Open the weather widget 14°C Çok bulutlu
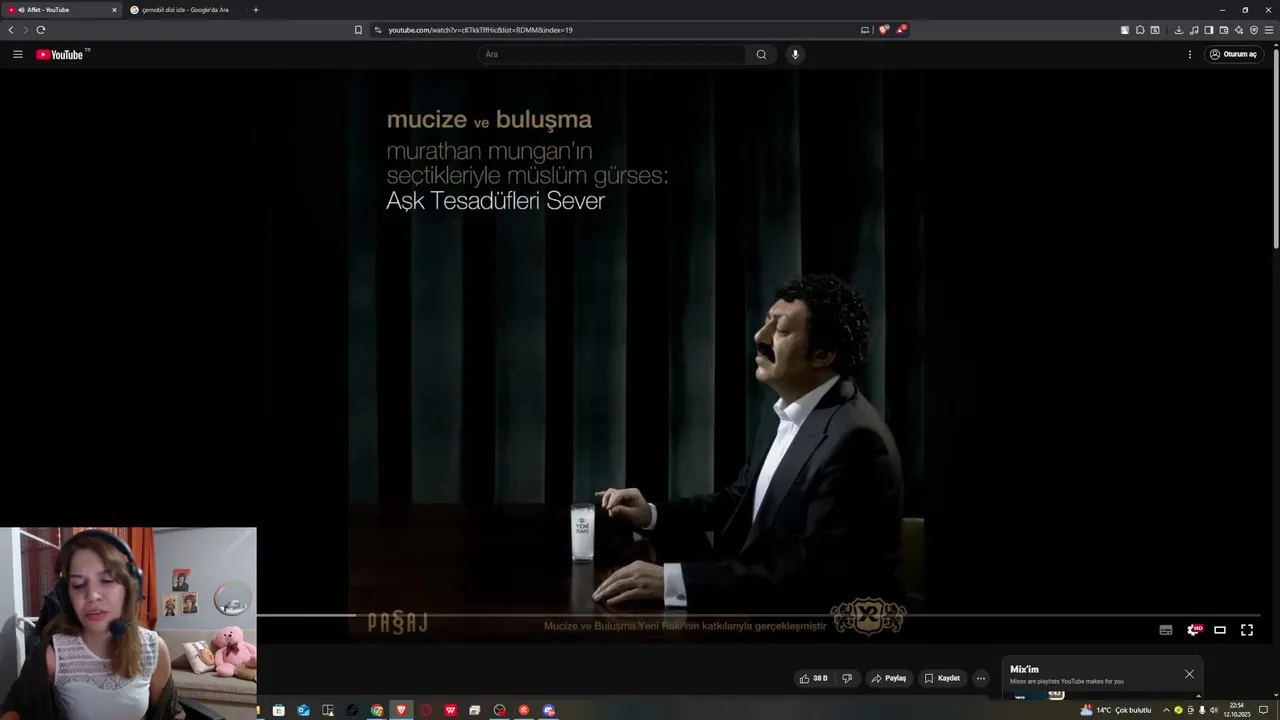1280x720 pixels. (x=1116, y=710)
